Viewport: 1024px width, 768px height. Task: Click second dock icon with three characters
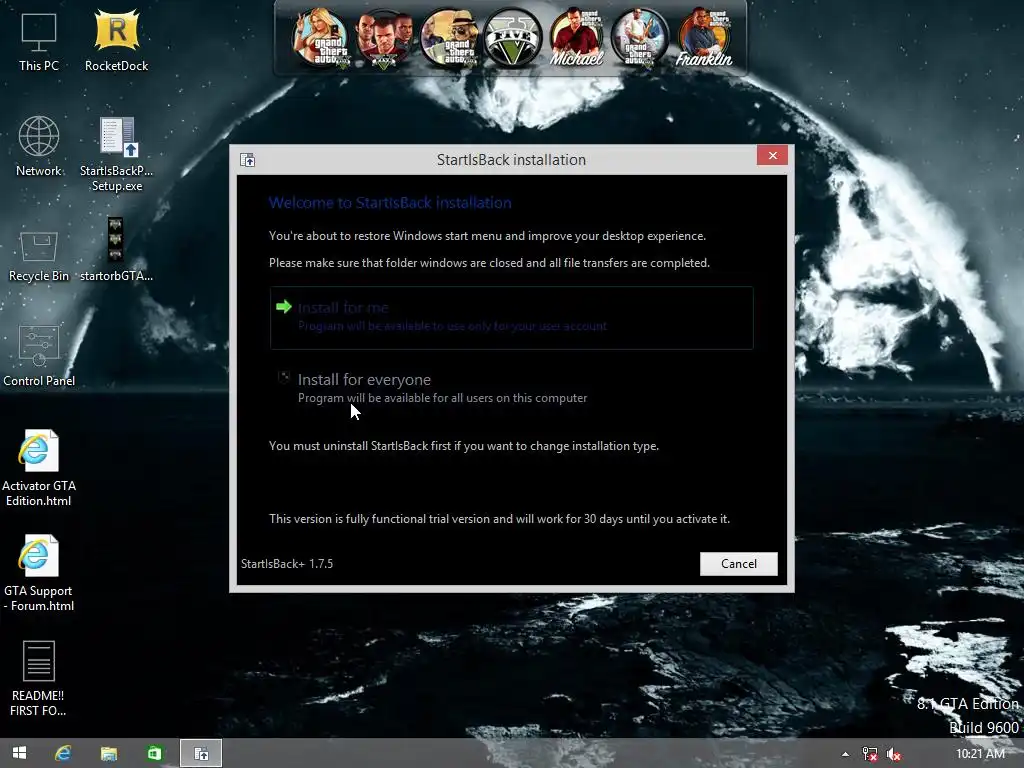(x=384, y=38)
